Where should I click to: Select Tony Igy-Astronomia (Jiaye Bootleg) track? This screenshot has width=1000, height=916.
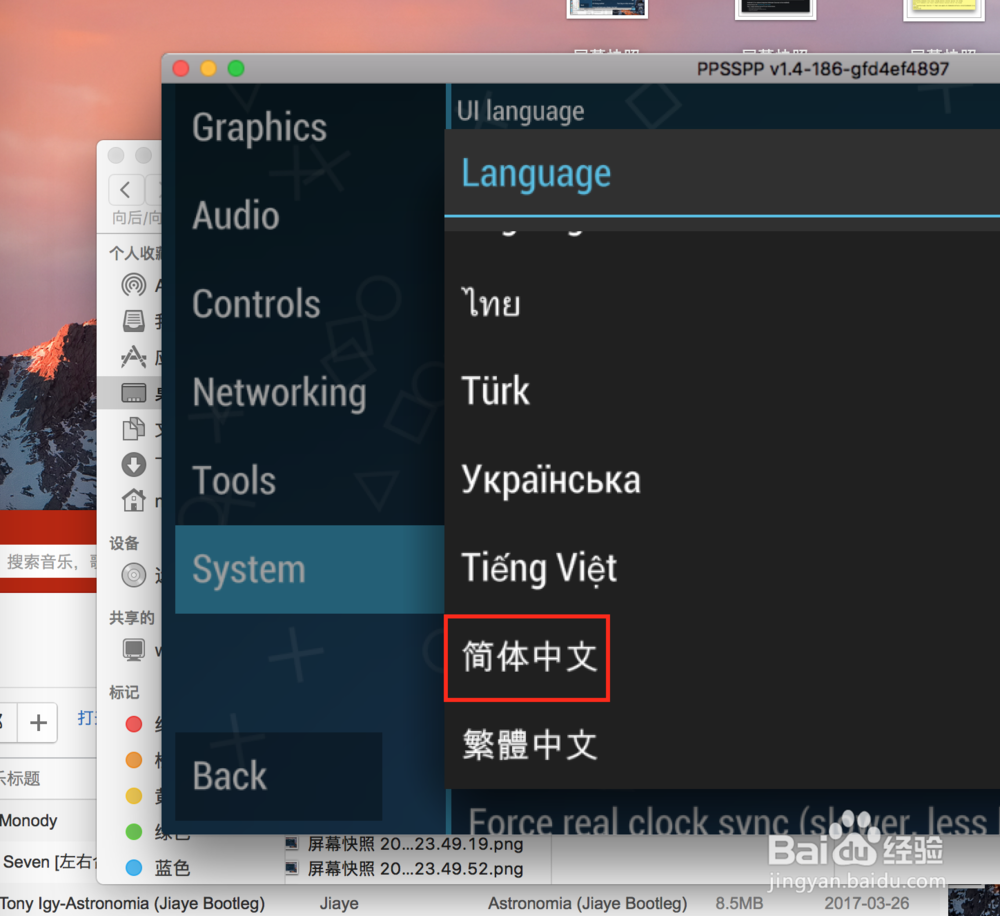click(132, 903)
